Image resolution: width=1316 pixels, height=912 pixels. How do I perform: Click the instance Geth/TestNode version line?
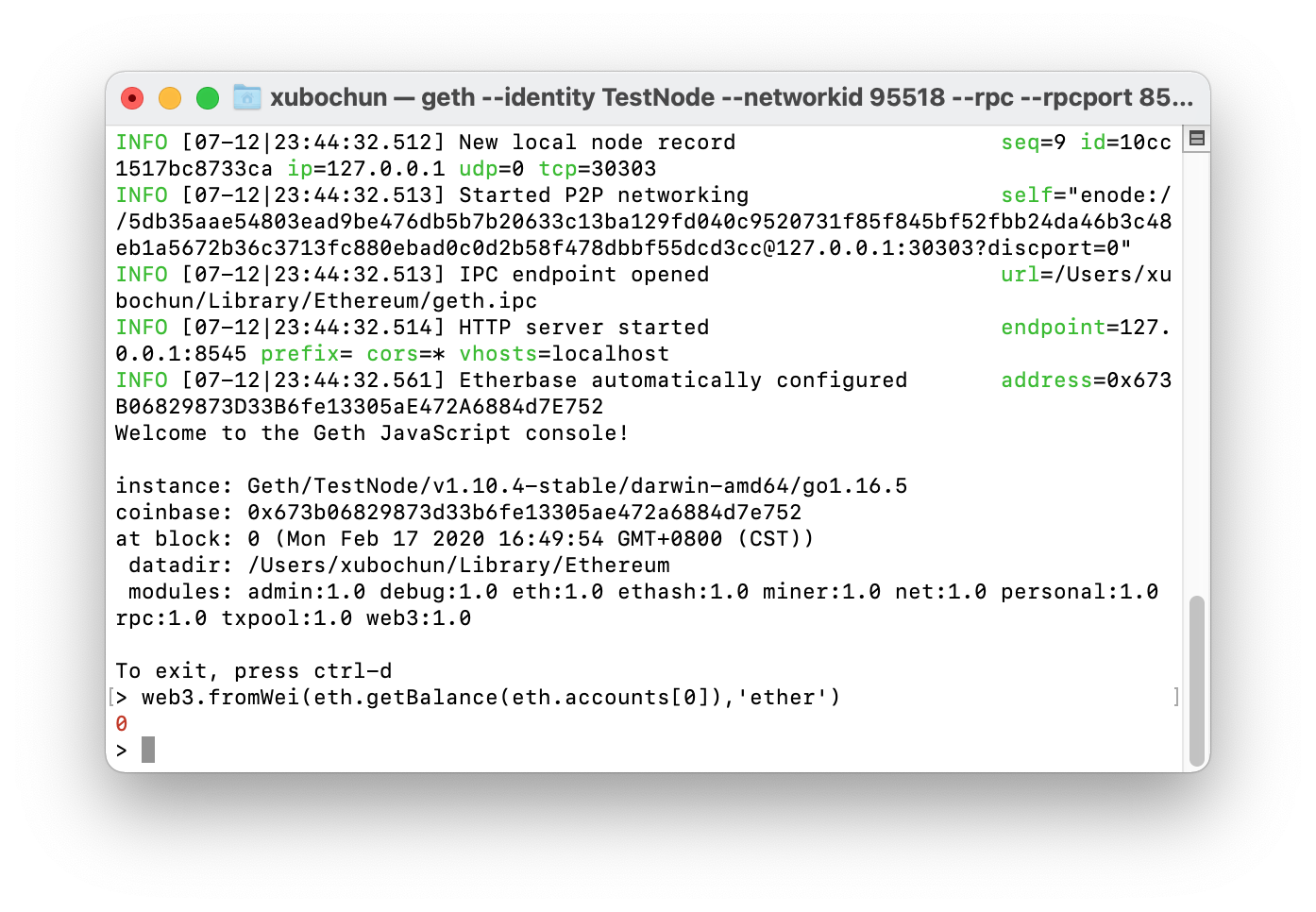point(511,486)
